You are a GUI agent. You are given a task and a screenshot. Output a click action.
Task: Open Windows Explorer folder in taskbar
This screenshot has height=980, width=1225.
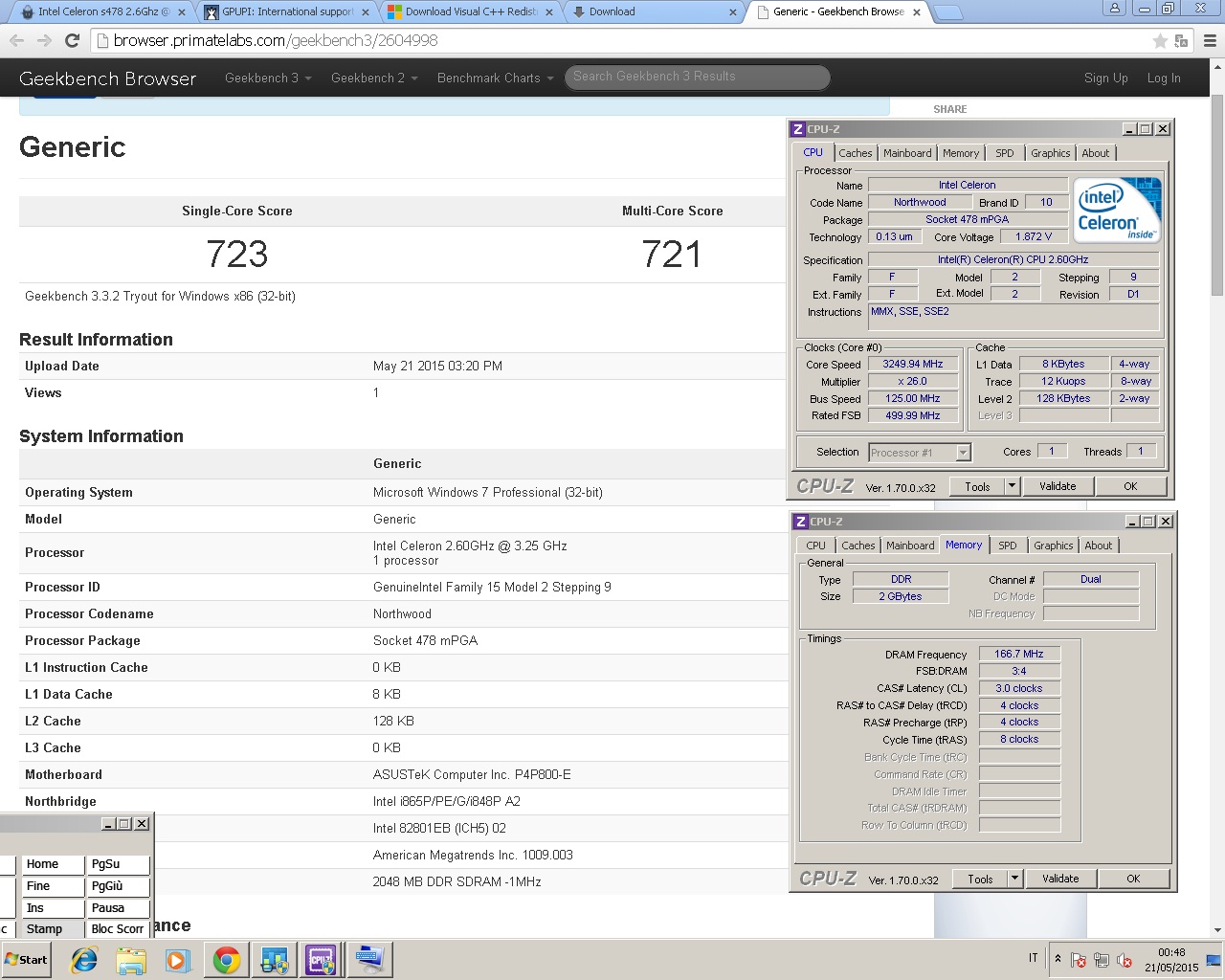point(131,960)
